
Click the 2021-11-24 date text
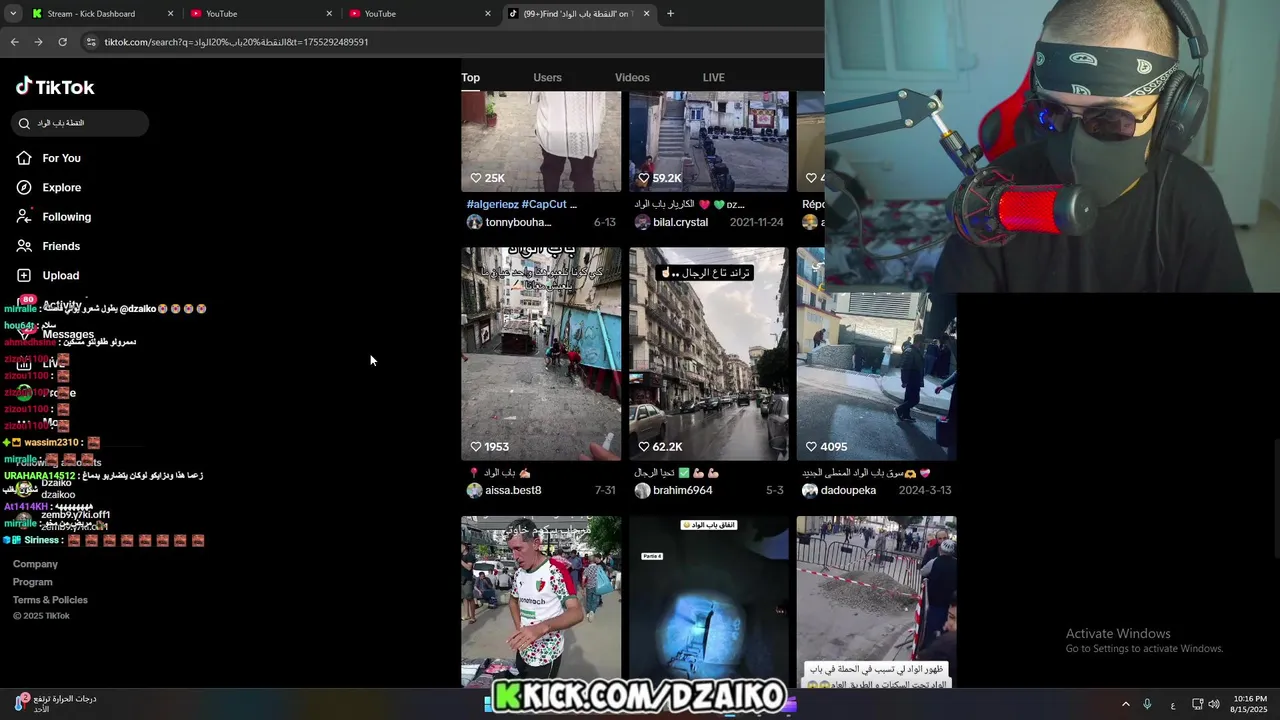click(757, 222)
